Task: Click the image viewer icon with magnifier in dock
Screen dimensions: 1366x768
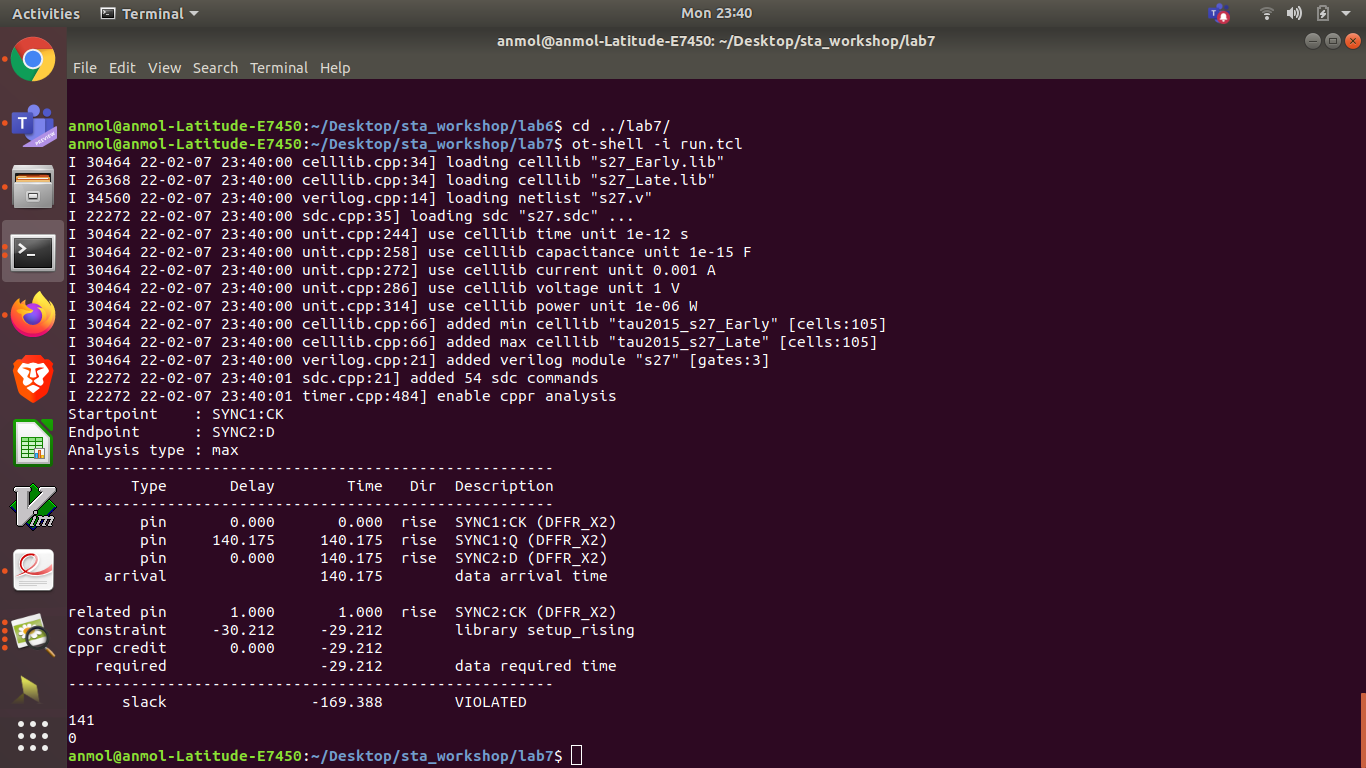Action: (33, 633)
